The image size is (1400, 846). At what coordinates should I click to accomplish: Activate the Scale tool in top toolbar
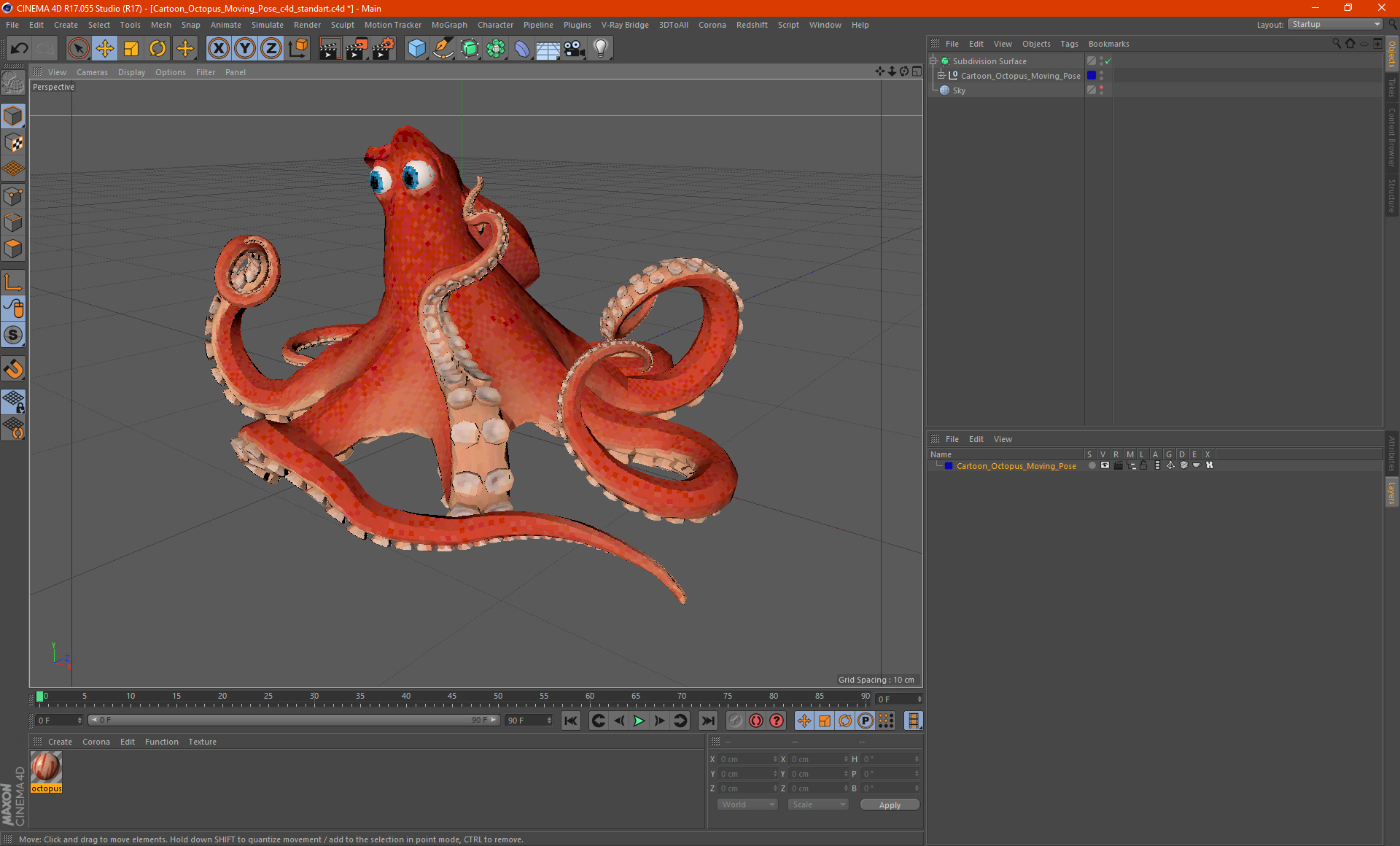coord(131,49)
